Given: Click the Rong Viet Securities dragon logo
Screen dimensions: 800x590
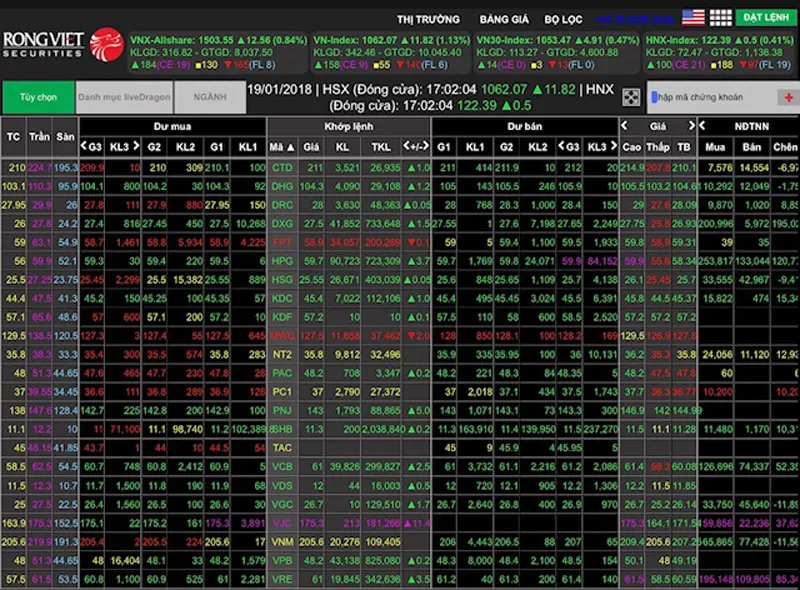Looking at the screenshot, I should coord(106,43).
